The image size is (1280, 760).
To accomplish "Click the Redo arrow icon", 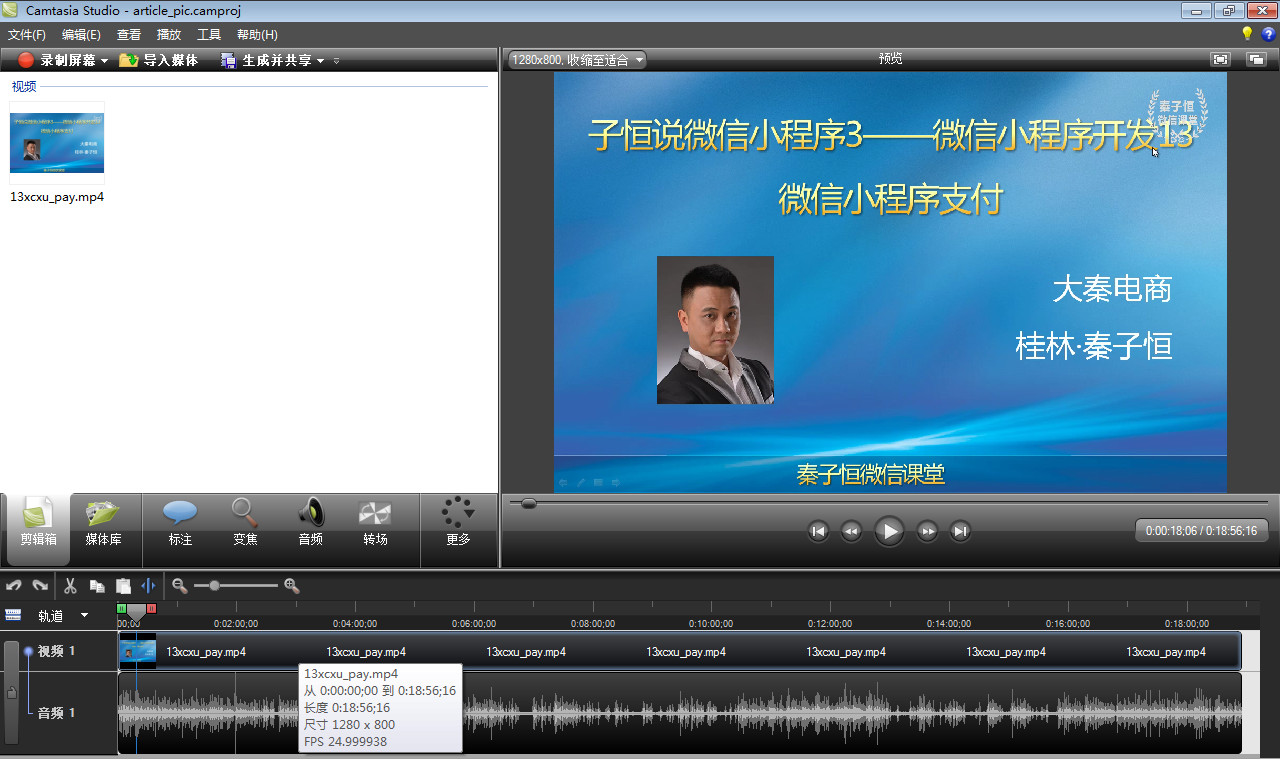I will point(40,586).
